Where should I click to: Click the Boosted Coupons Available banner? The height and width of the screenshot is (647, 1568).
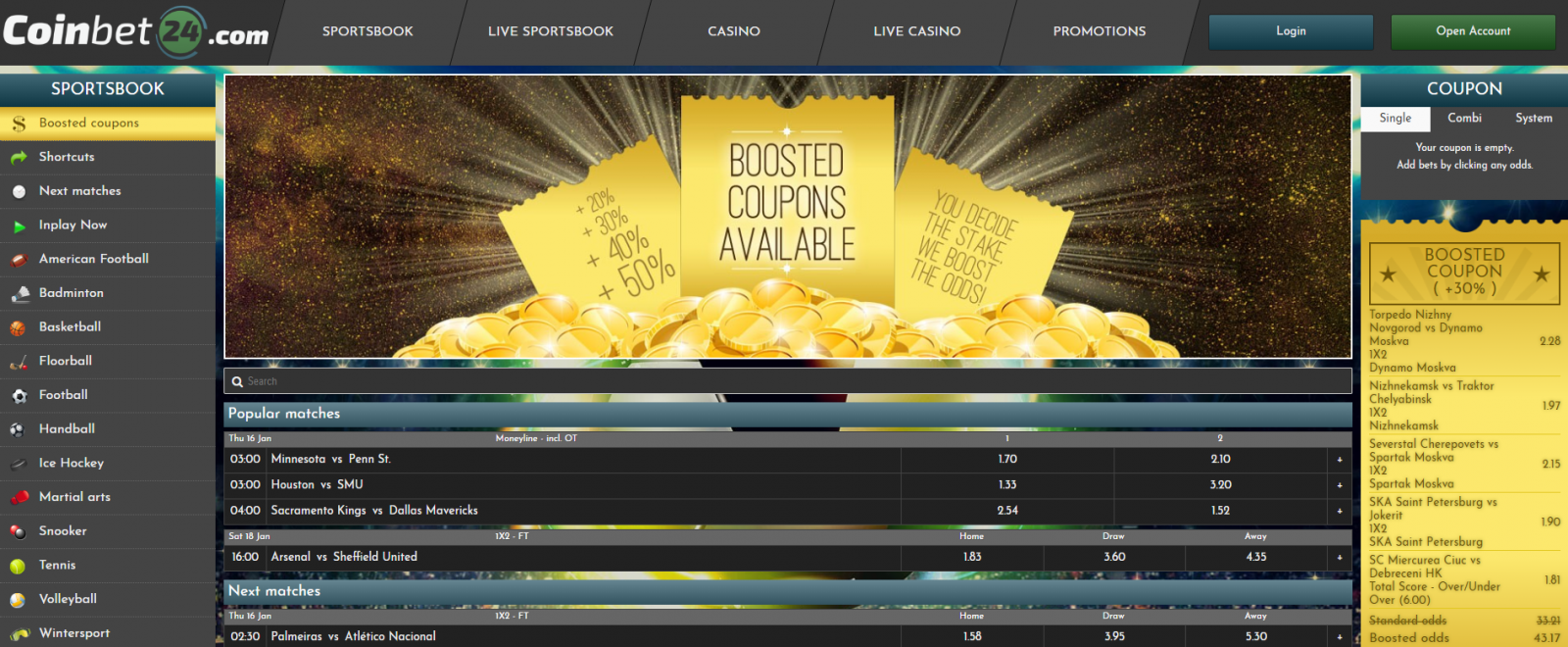click(788, 217)
